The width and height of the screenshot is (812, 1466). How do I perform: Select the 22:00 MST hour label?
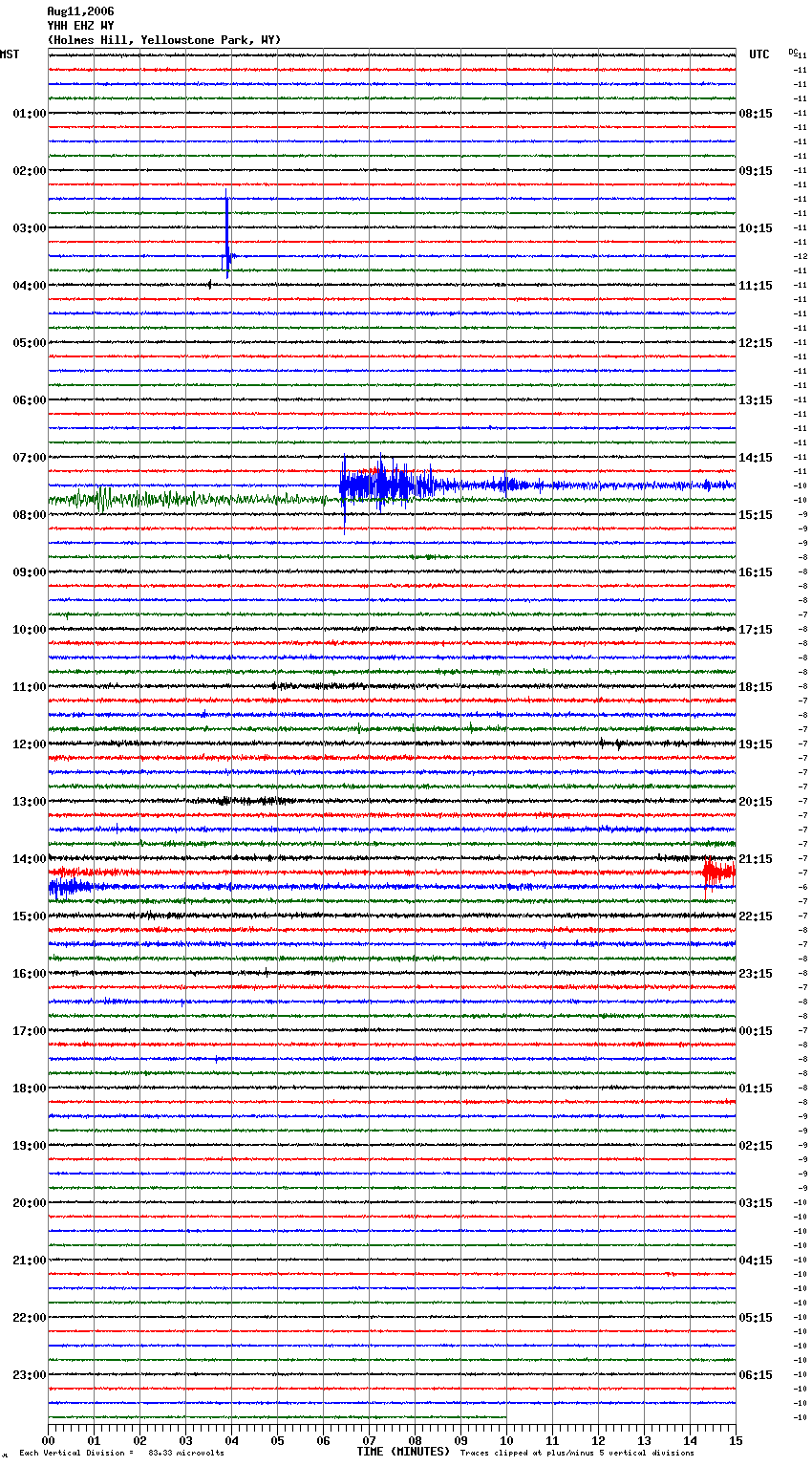click(x=30, y=1318)
